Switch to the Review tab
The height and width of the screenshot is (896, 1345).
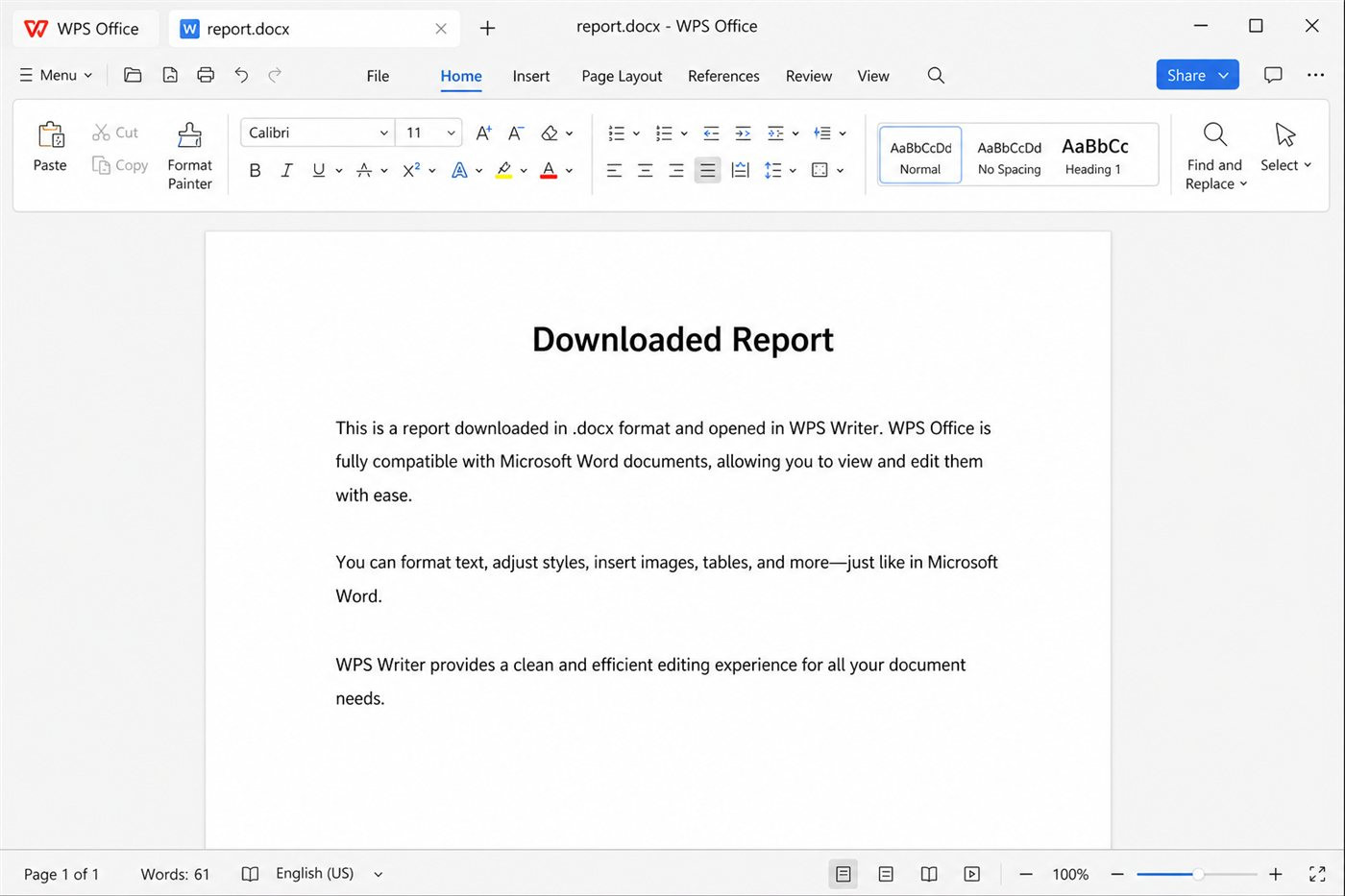pyautogui.click(x=809, y=76)
